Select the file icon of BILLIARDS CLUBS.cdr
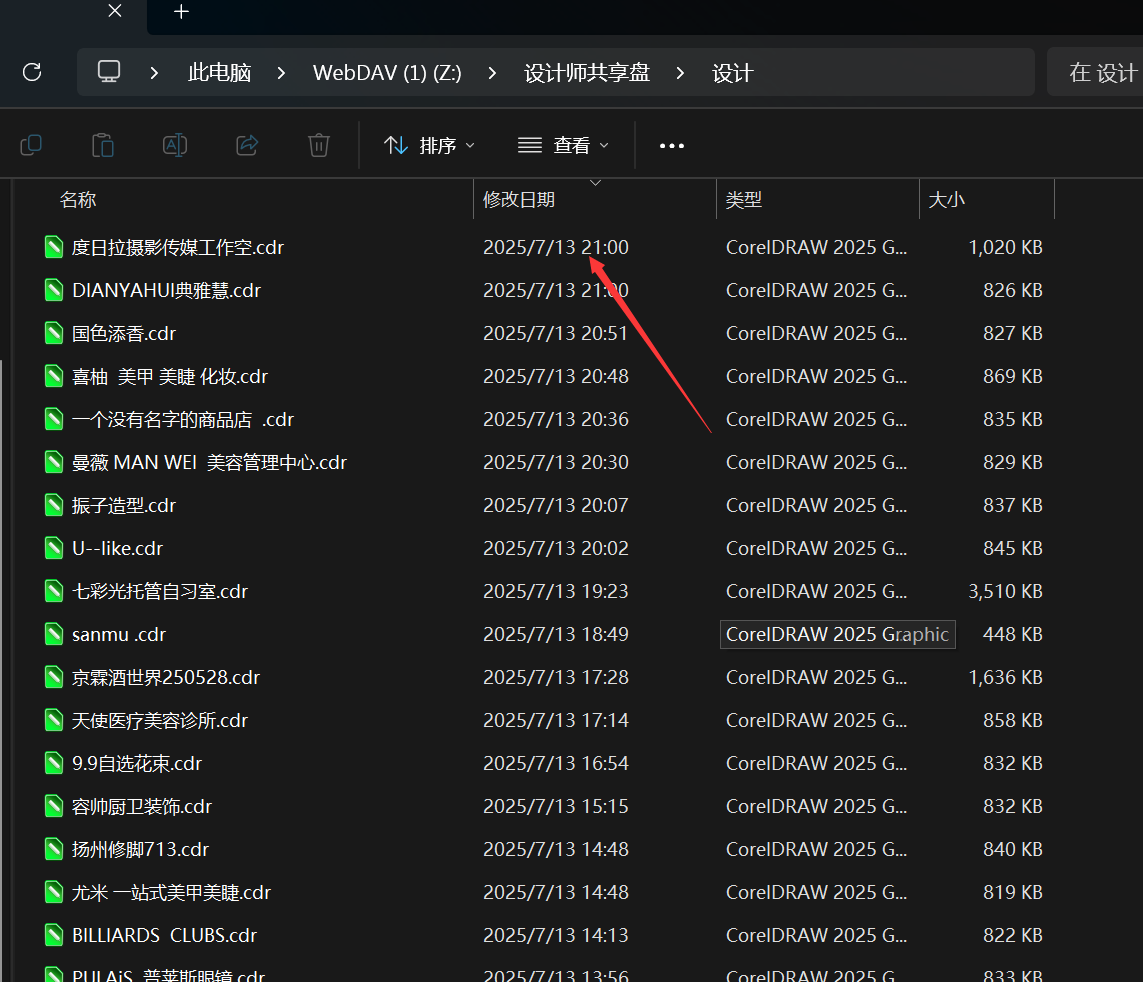Image resolution: width=1143 pixels, height=982 pixels. point(54,935)
